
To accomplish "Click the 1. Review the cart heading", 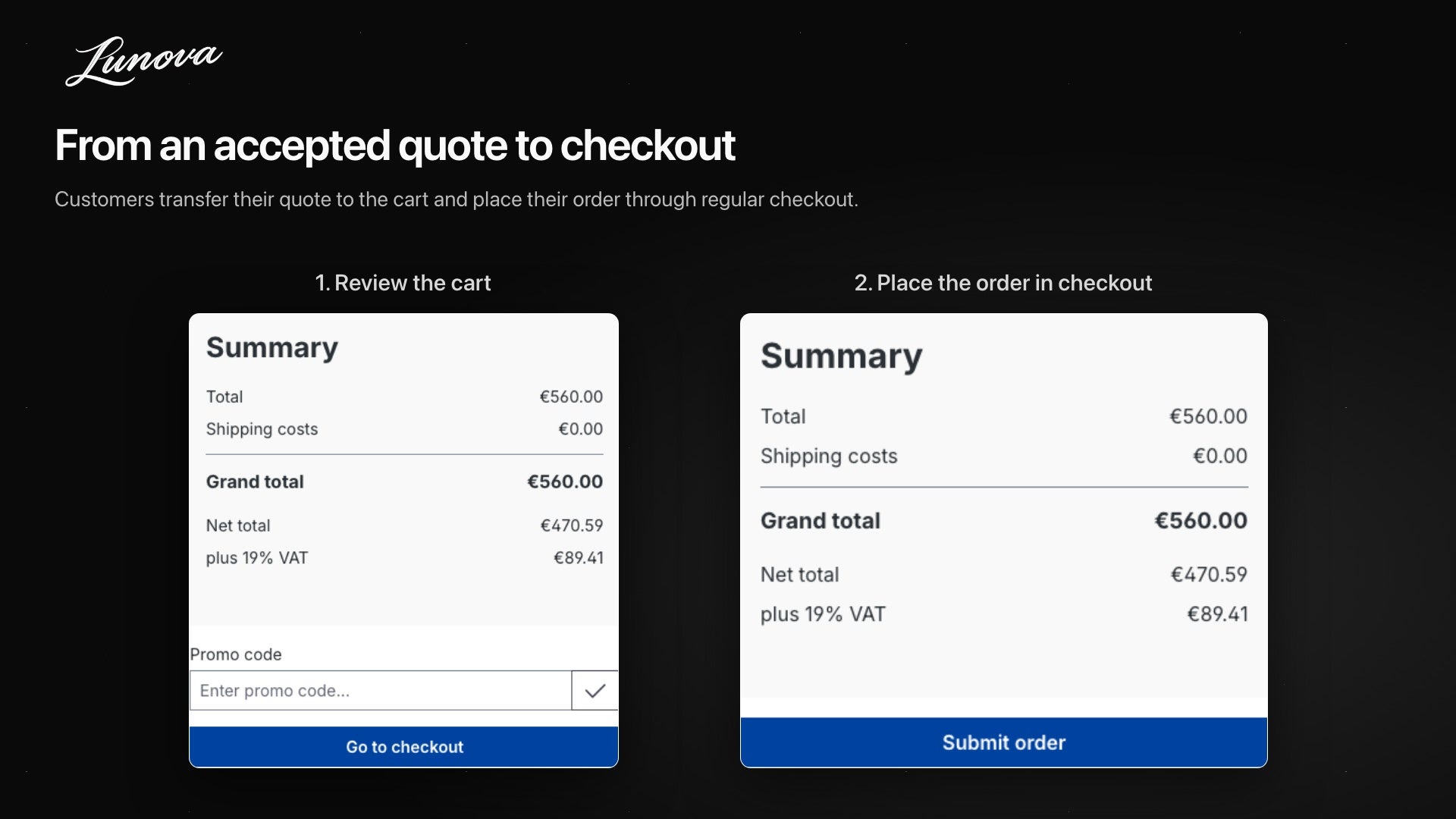I will click(403, 283).
